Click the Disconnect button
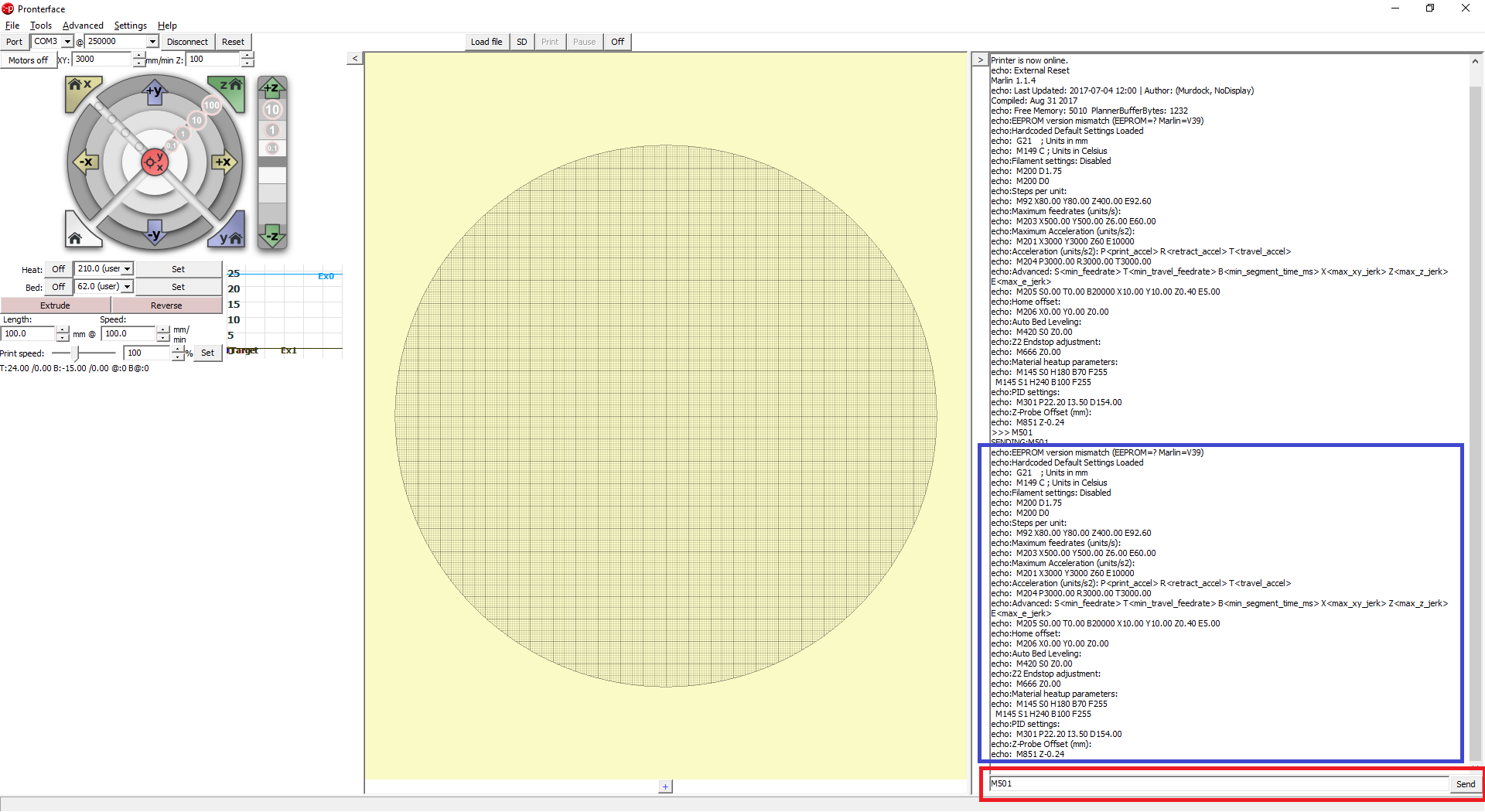1485x812 pixels. (187, 42)
